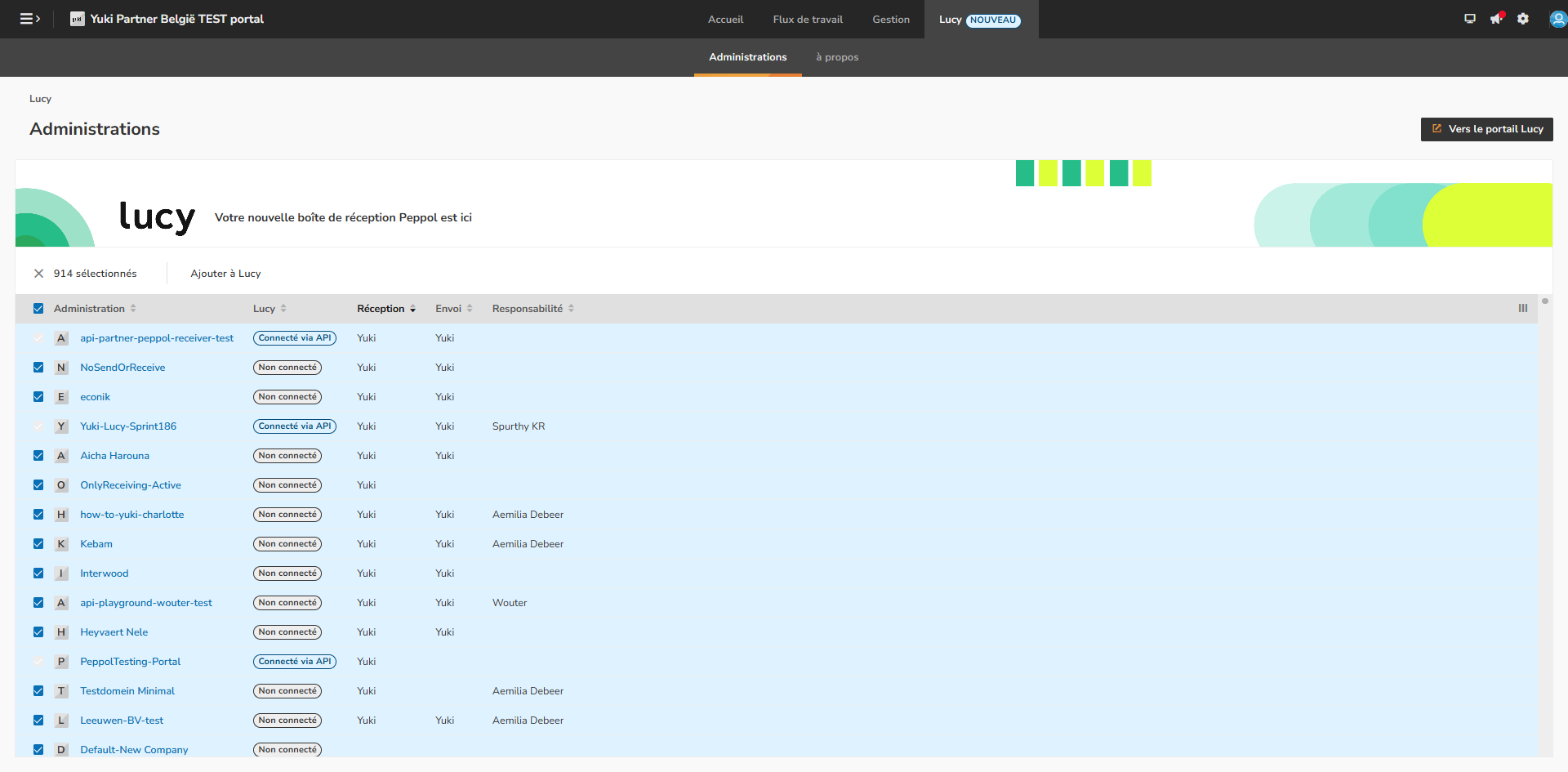Click the letter badge beside Yuki-Lucy-Sprint186
Screen dimensions: 1568x772
pyautogui.click(x=61, y=426)
